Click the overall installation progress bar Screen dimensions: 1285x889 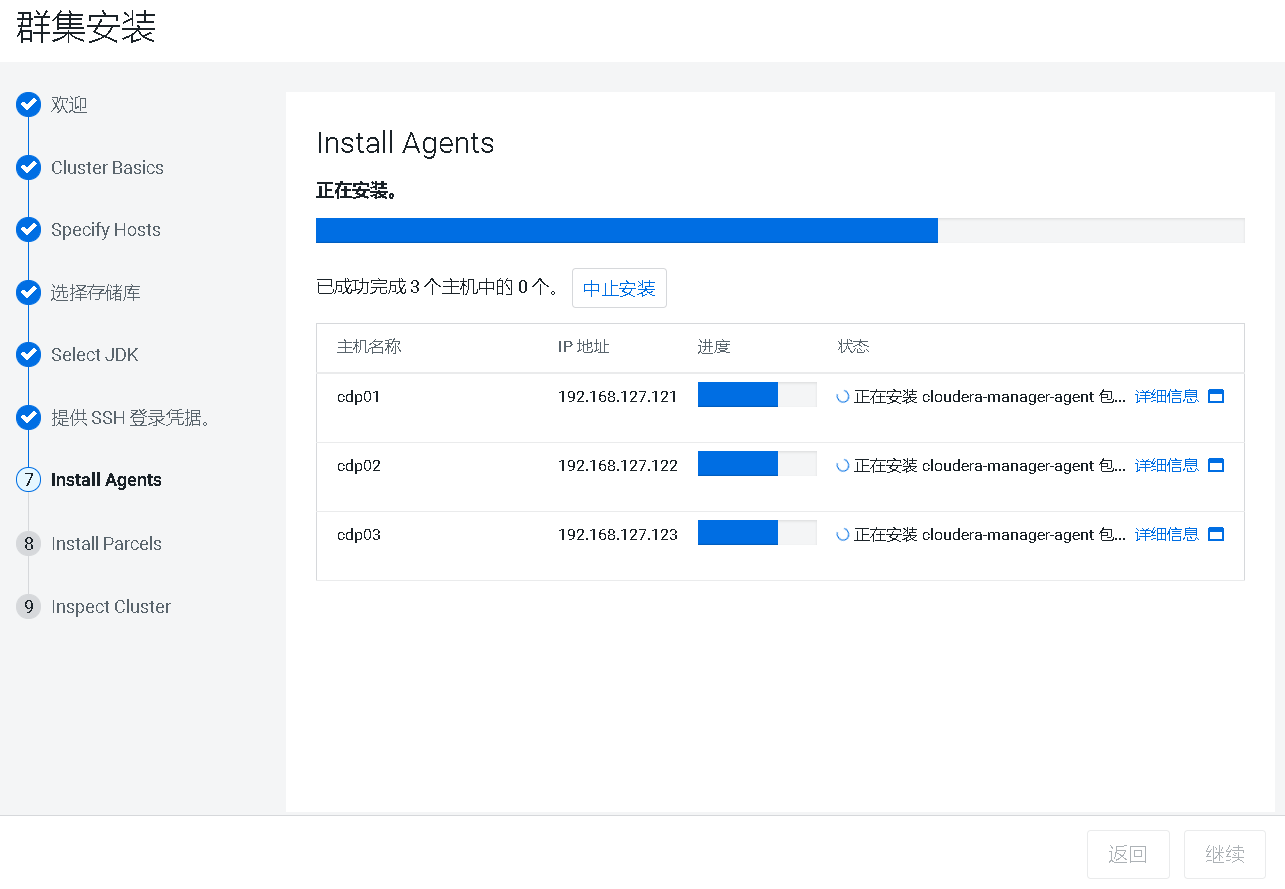780,231
